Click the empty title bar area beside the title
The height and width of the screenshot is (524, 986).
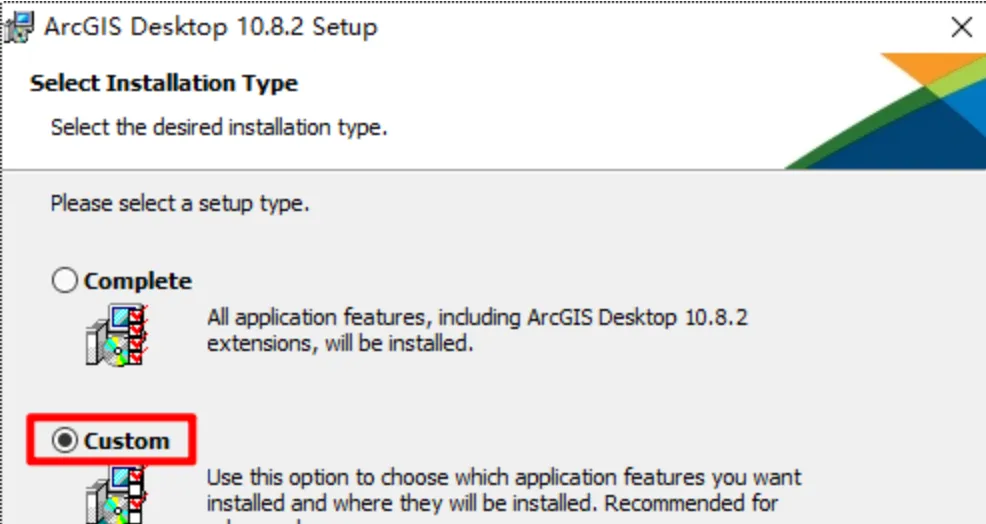(650, 27)
